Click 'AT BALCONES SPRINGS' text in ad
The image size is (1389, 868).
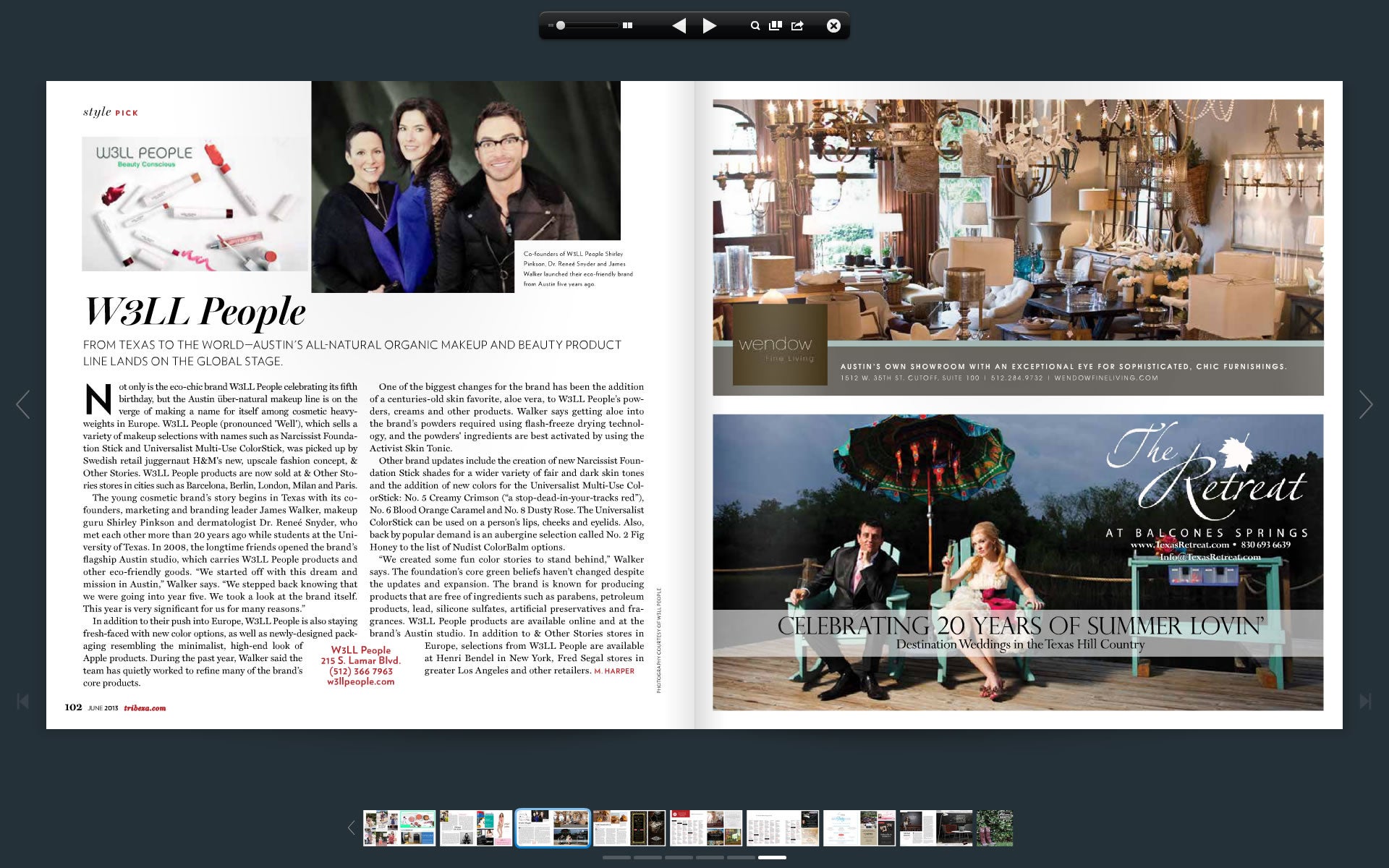(x=1207, y=533)
